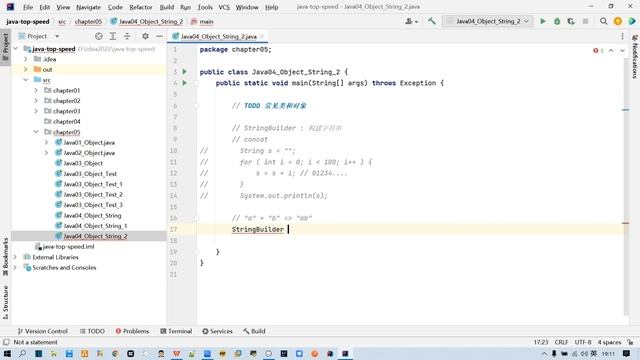Screen dimensions: 640x360
Task: Run class gutter arrow on line 3
Action: (x=184, y=72)
